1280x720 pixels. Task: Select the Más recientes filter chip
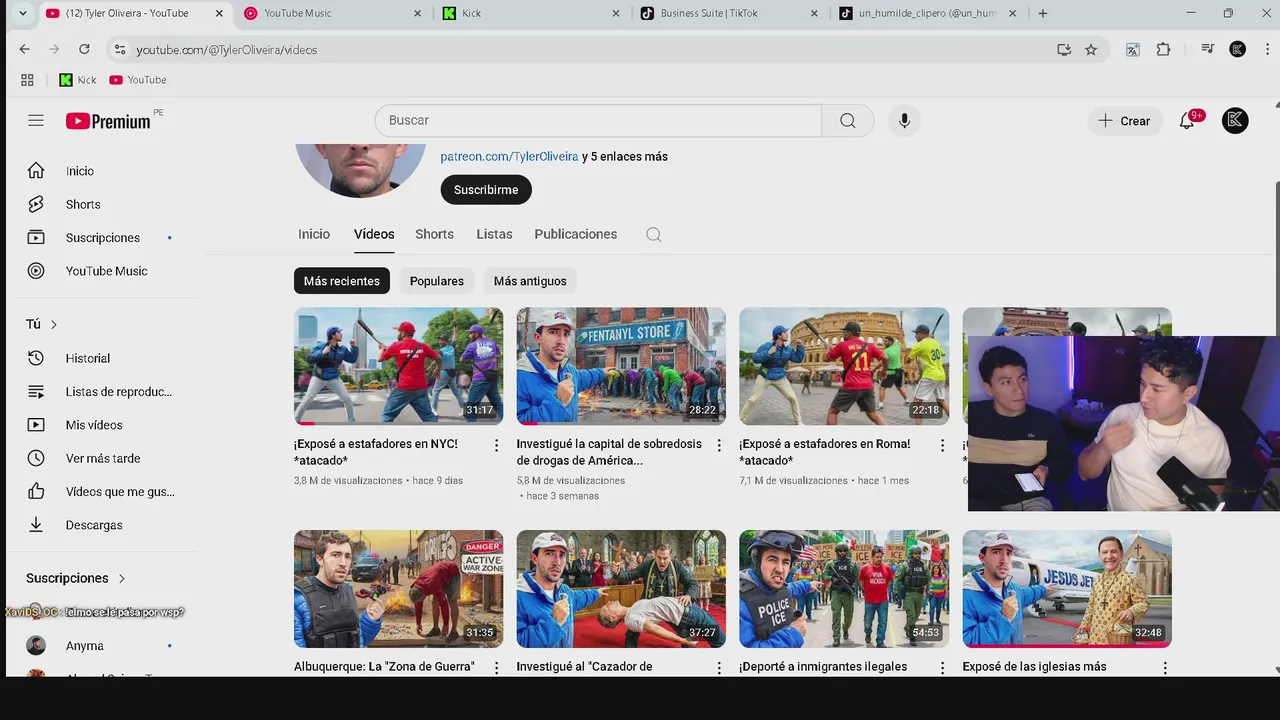click(x=342, y=281)
